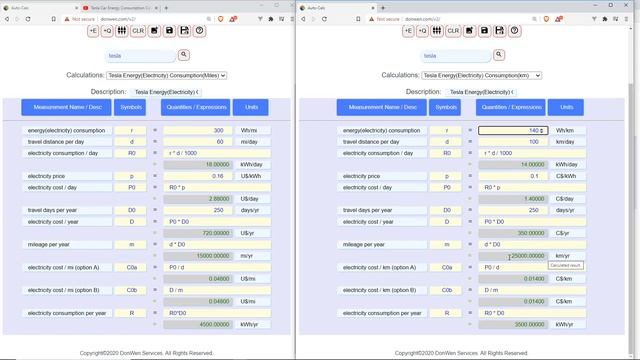
Task: Click search magnifier button in left window
Action: 184,55
